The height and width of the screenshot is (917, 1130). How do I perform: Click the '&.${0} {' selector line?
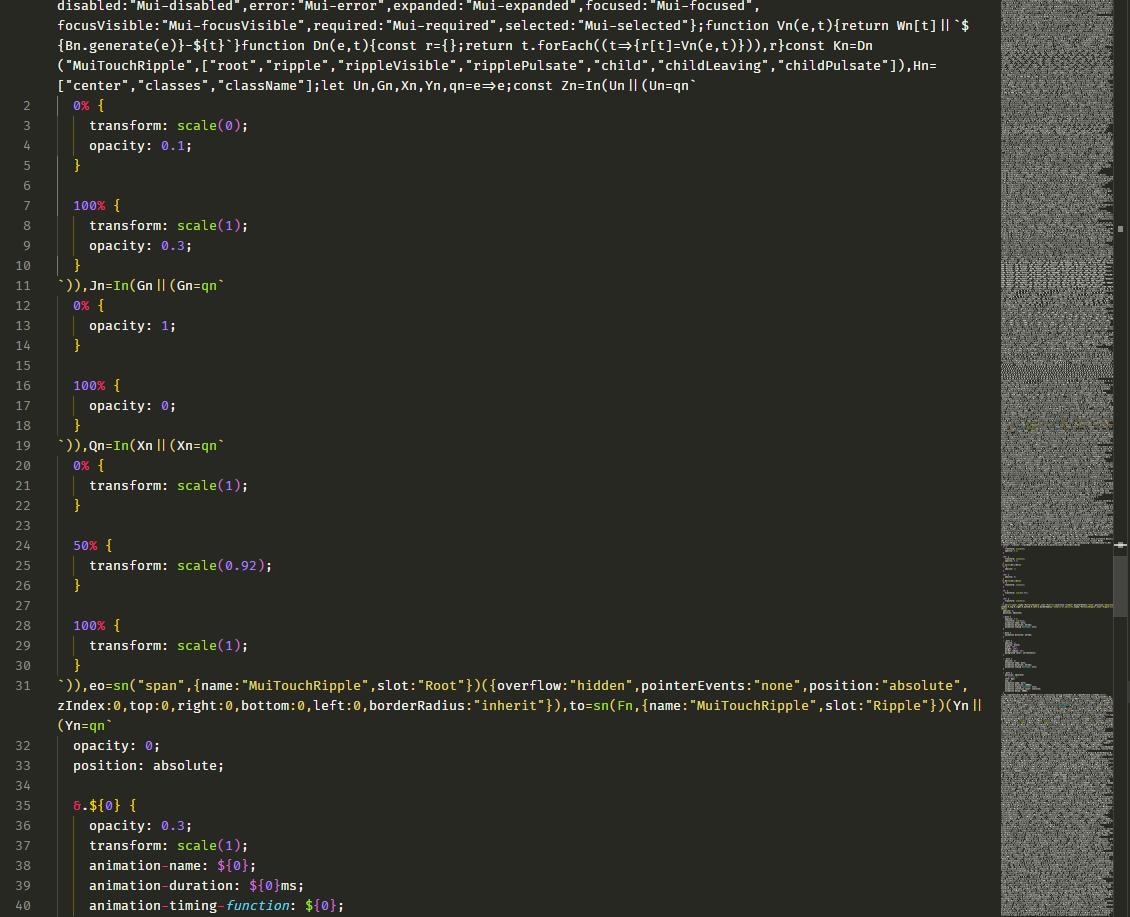point(104,805)
